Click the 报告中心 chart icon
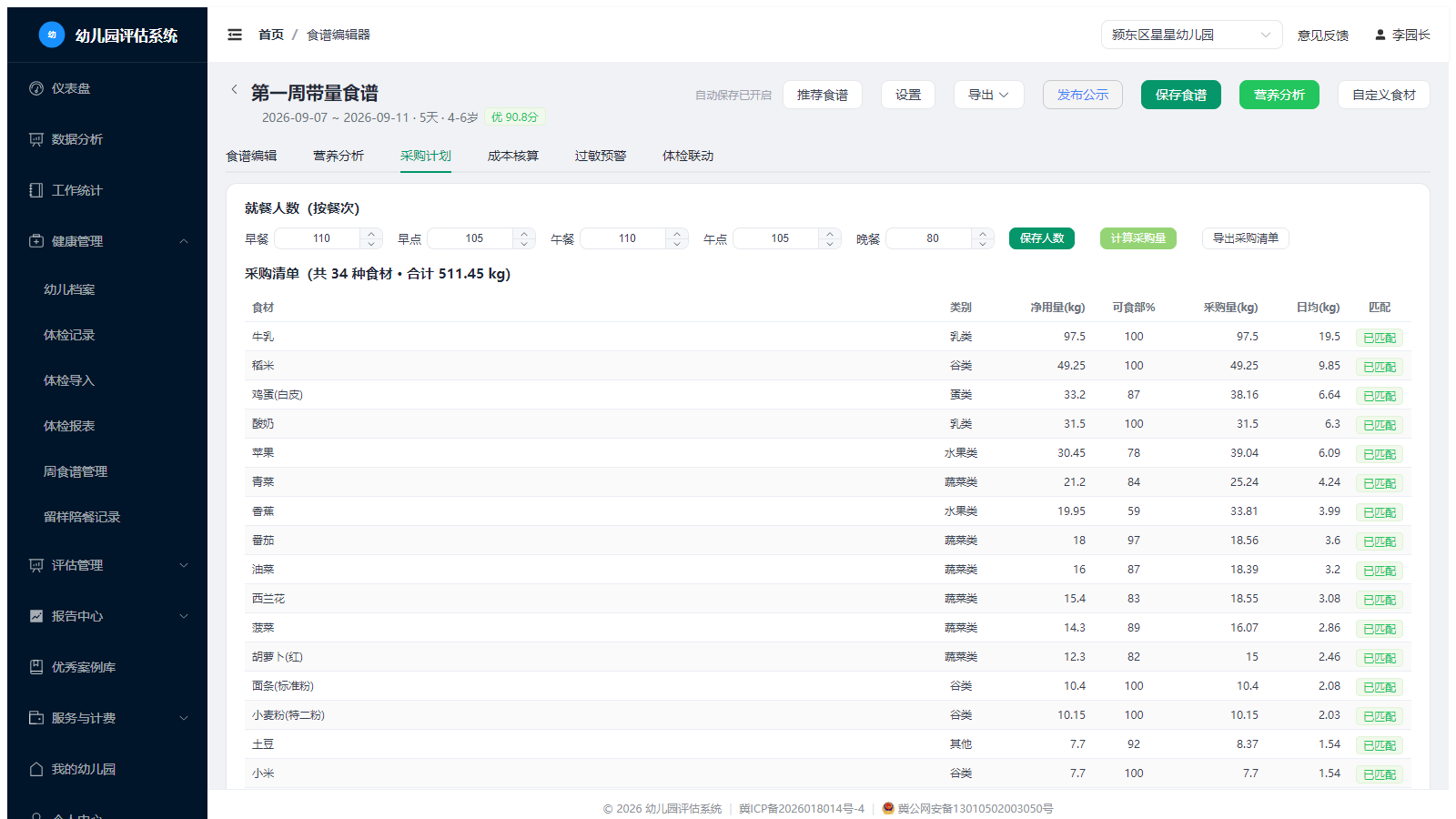Viewport: 1456px width, 819px height. click(x=36, y=616)
